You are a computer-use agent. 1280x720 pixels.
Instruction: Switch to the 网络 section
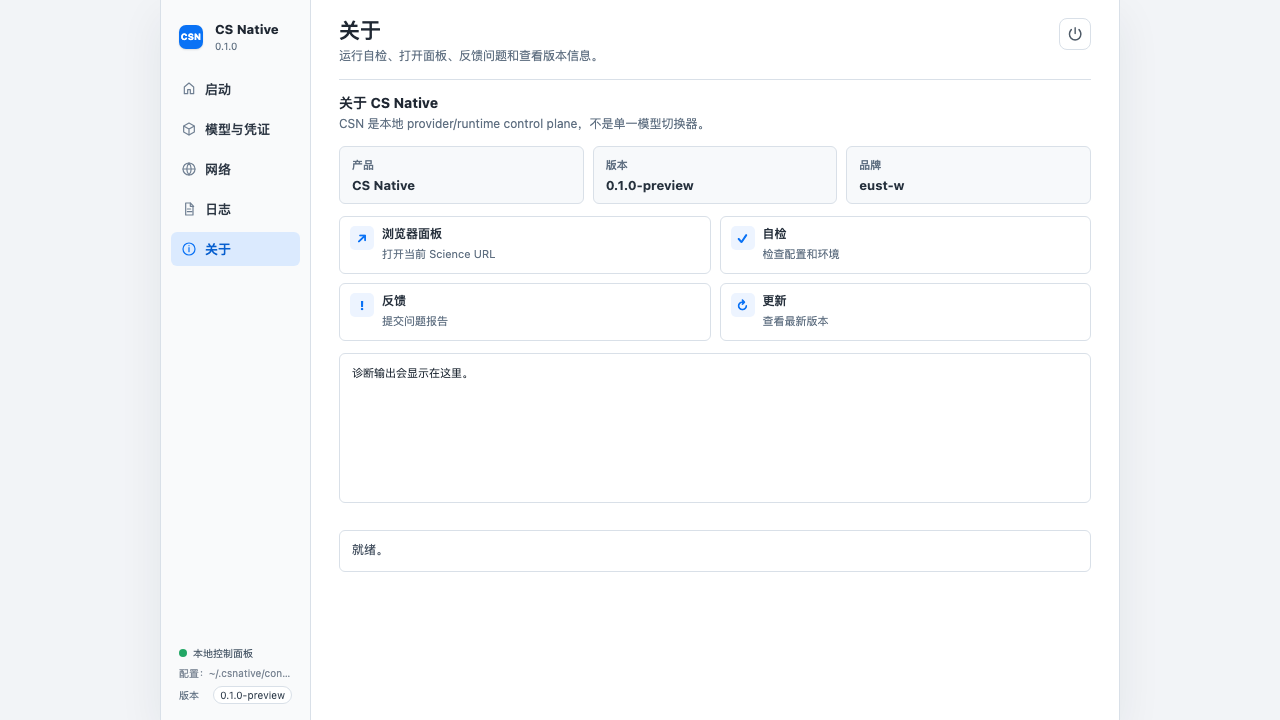pos(235,169)
